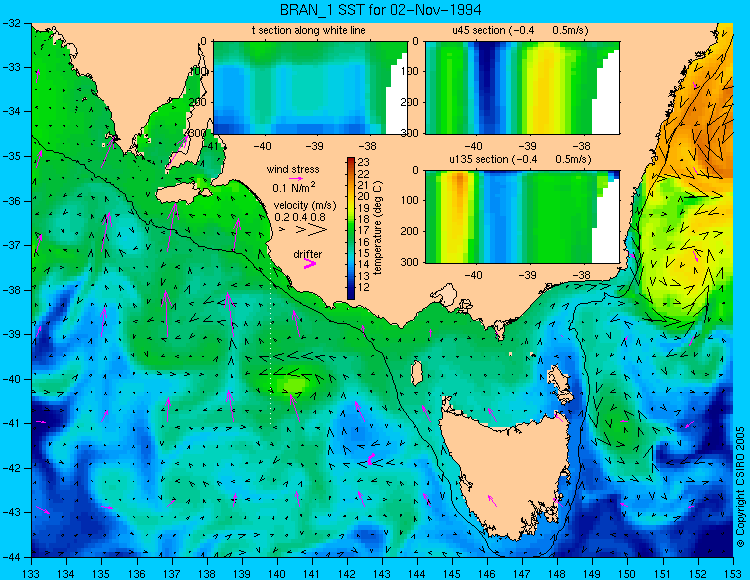This screenshot has width=750, height=580.
Task: Click depth label 200 on the t section
Action: (198, 102)
